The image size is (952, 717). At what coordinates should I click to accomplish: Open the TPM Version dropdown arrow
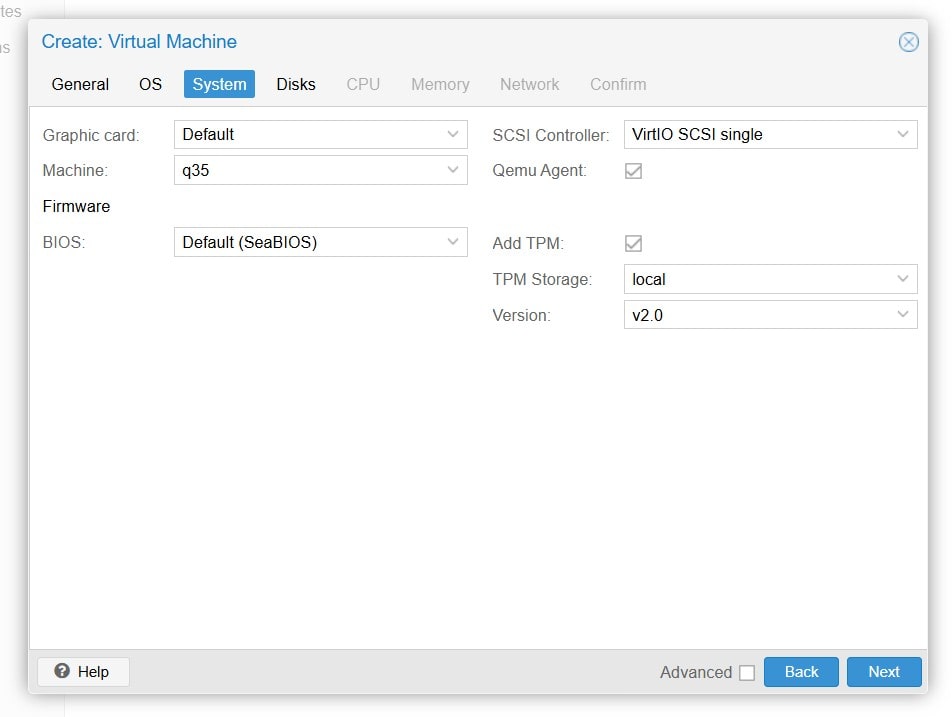coord(903,315)
